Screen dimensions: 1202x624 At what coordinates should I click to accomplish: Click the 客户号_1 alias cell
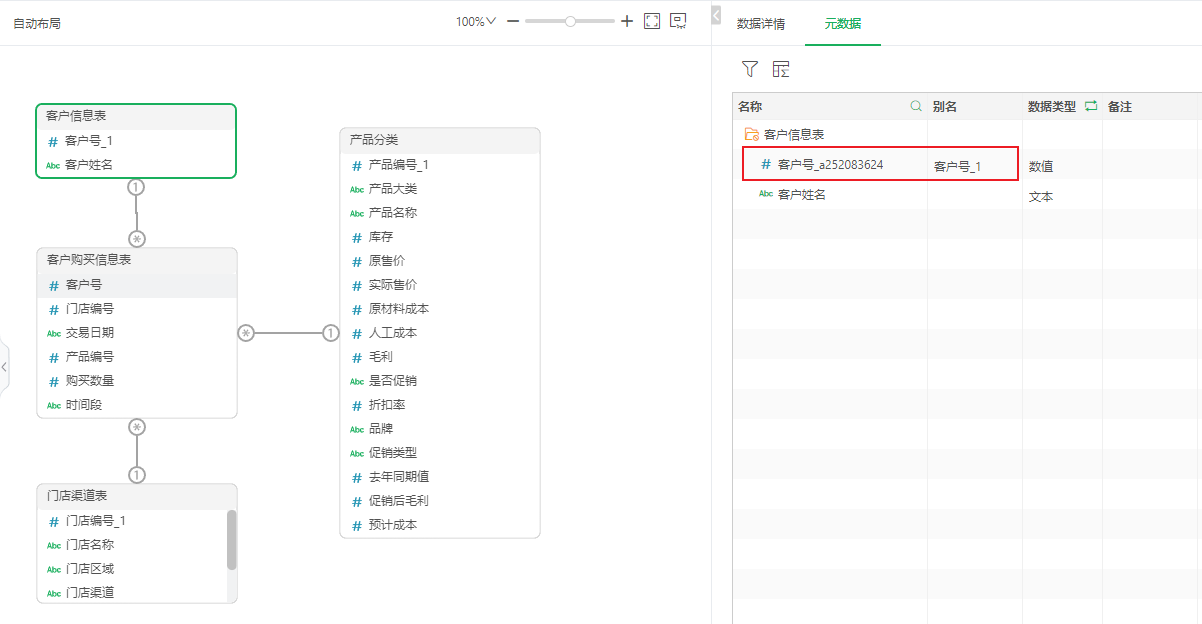pos(957,166)
